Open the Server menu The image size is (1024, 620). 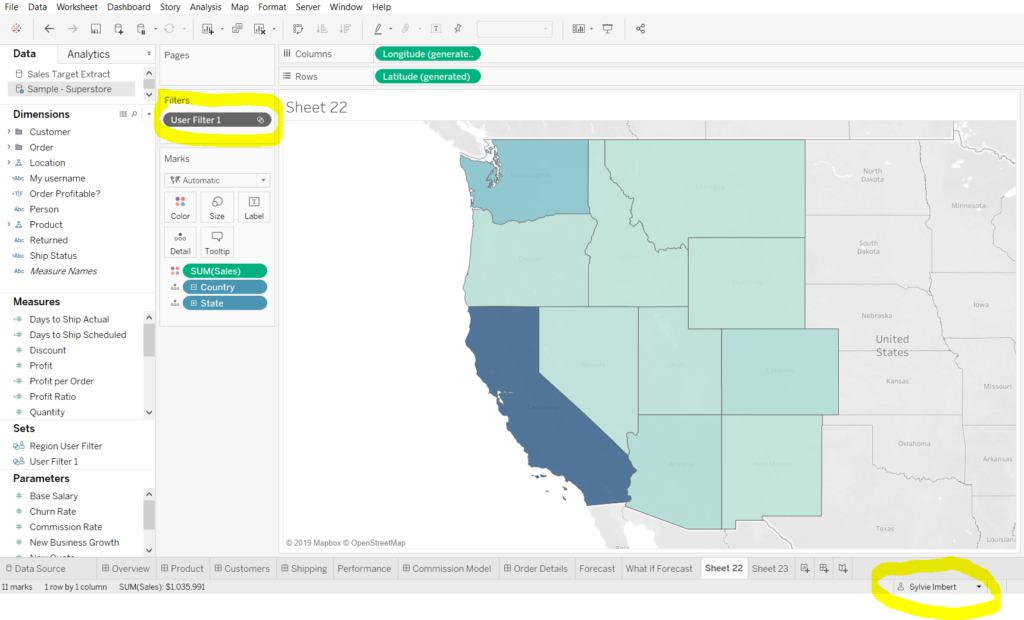[x=308, y=7]
